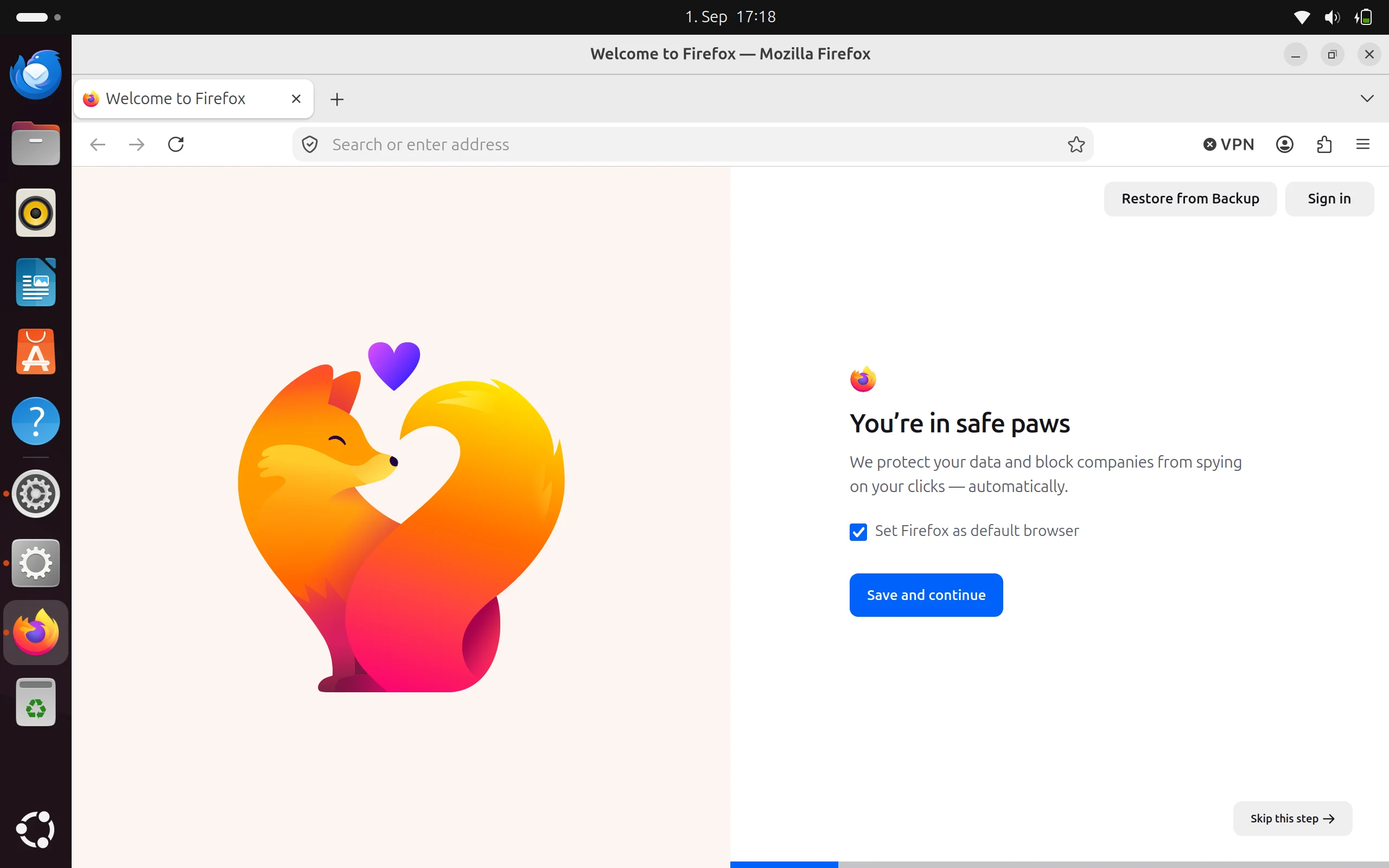Screen dimensions: 1389x868
Task: Click the Sign in button
Action: coord(1329,199)
